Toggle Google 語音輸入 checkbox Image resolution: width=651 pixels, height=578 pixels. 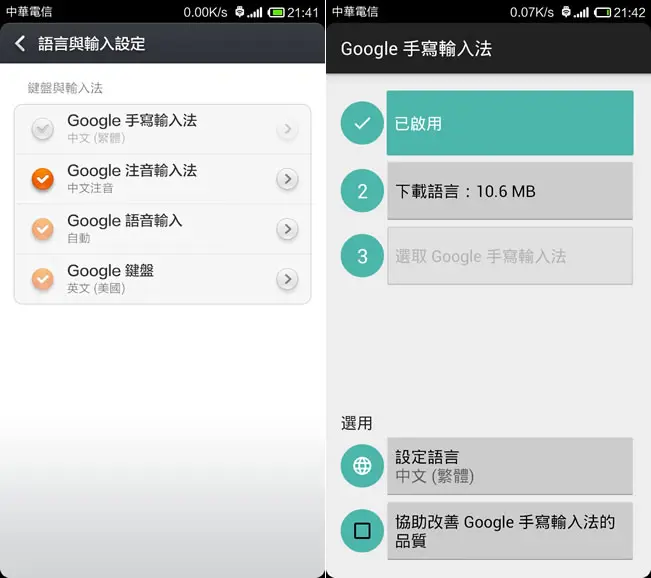tap(42, 229)
